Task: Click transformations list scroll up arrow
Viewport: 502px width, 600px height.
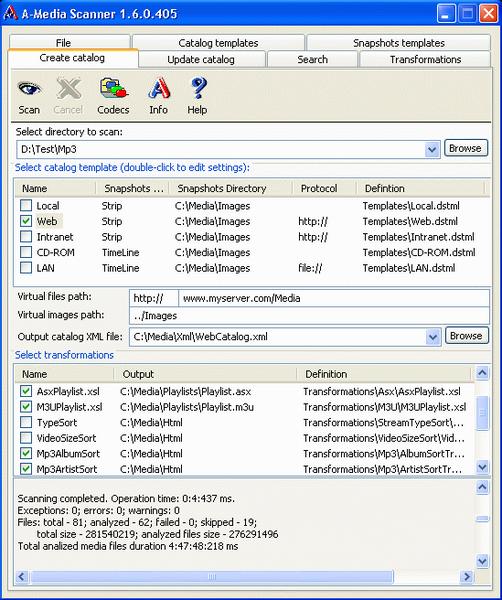Action: pyautogui.click(x=482, y=373)
